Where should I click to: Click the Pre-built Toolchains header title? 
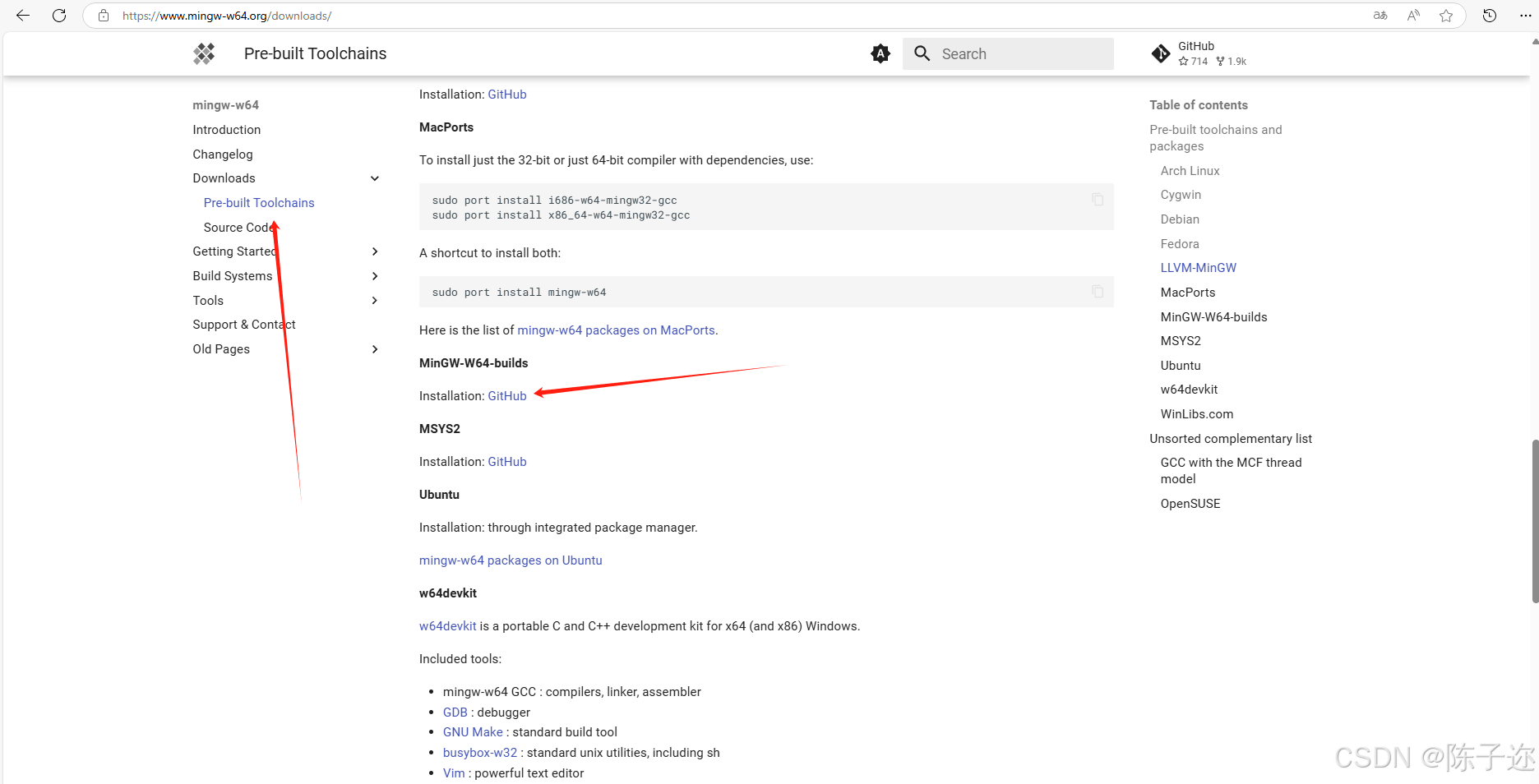click(x=315, y=53)
